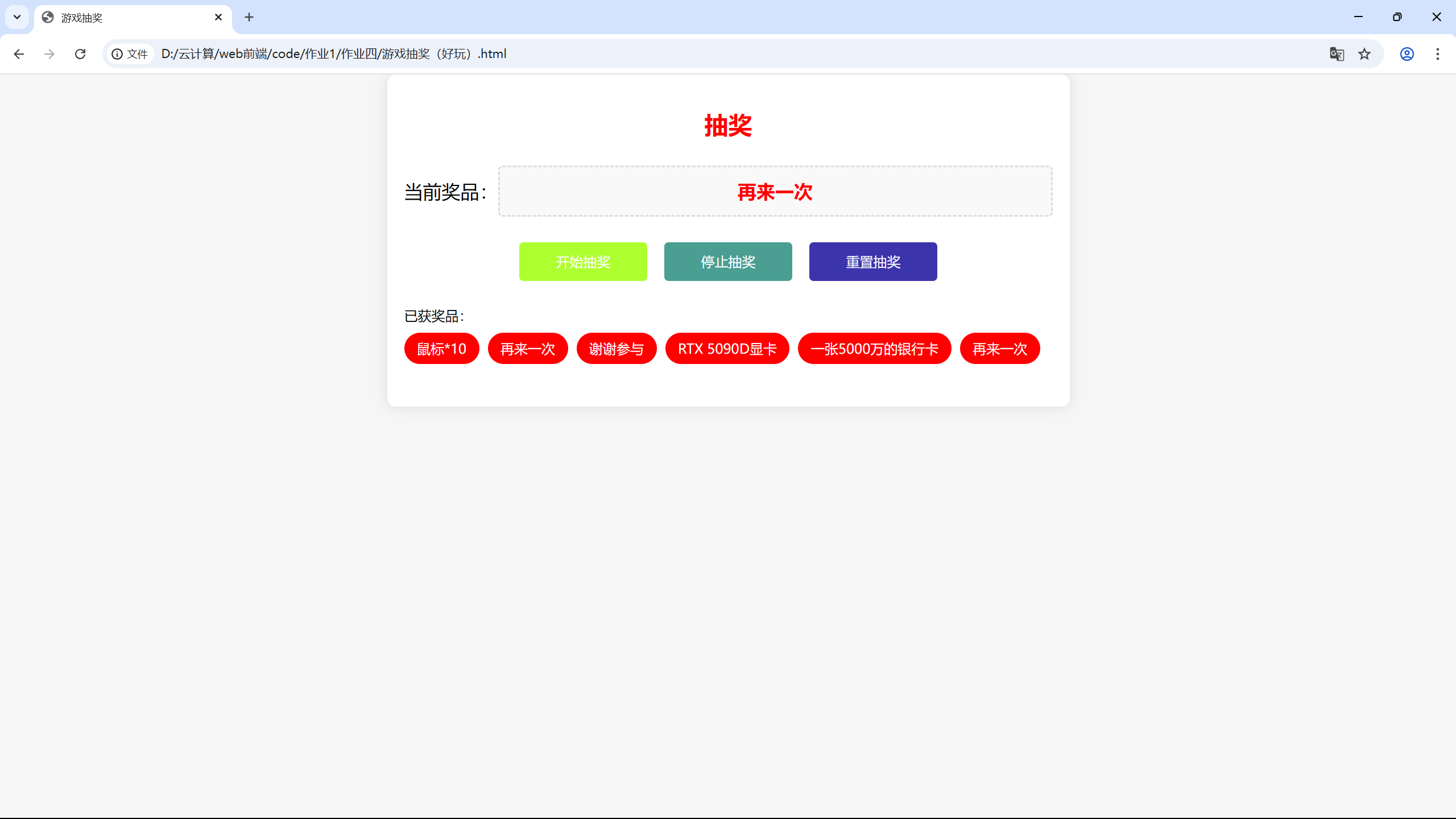Open a new browser tab
This screenshot has width=1456, height=819.
click(249, 17)
